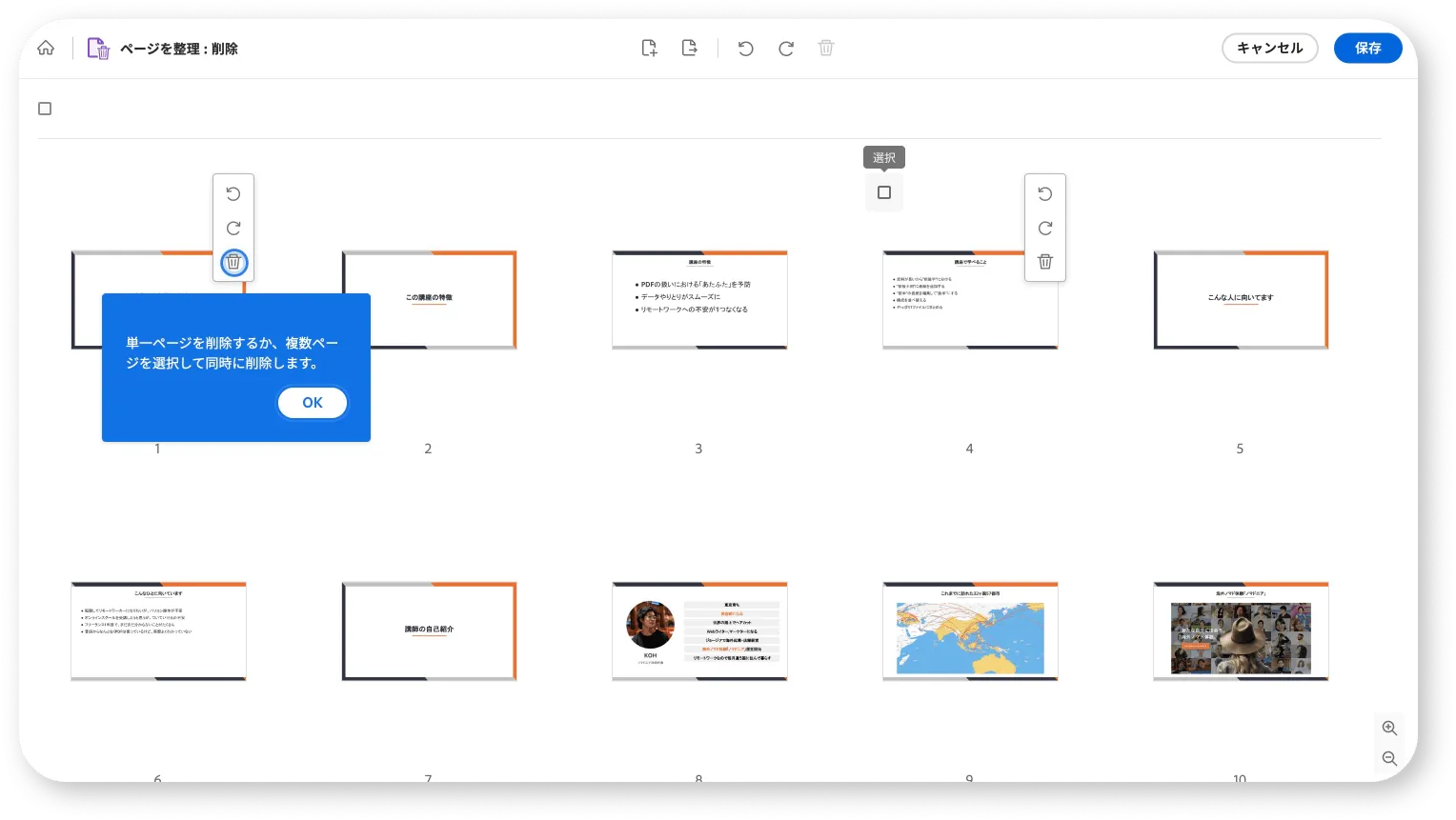Image resolution: width=1456 pixels, height=820 pixels.
Task: Click the Organize Pages delete icon
Action: click(x=98, y=49)
